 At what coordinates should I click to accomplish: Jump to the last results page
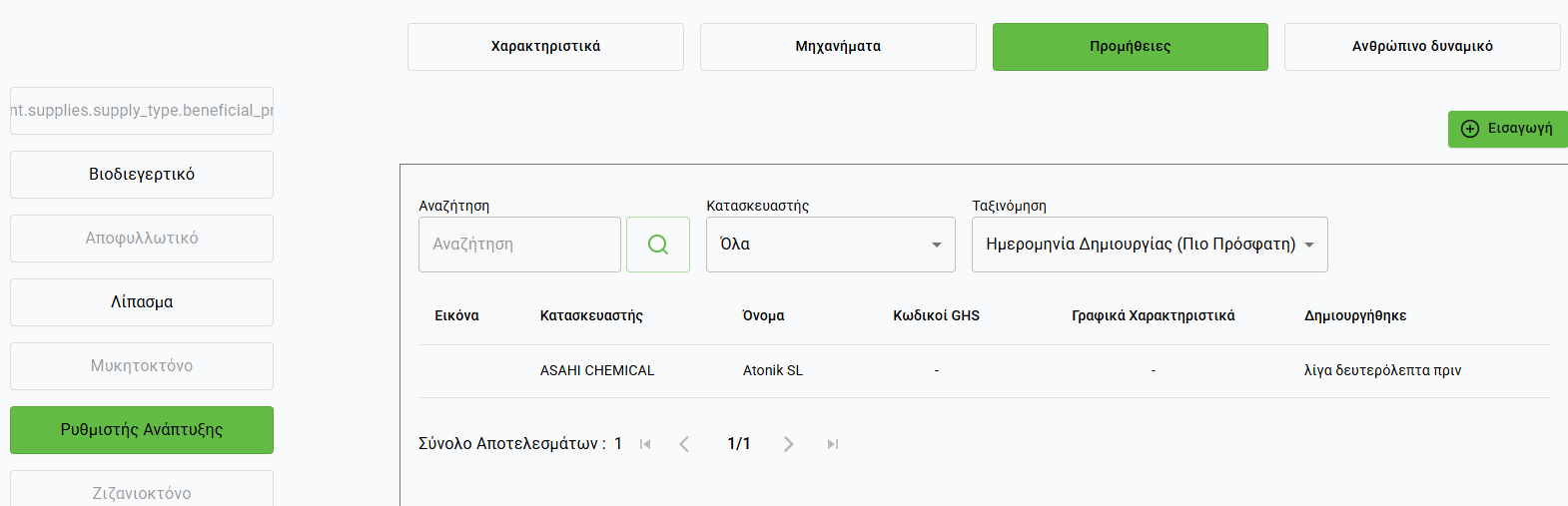[x=833, y=444]
